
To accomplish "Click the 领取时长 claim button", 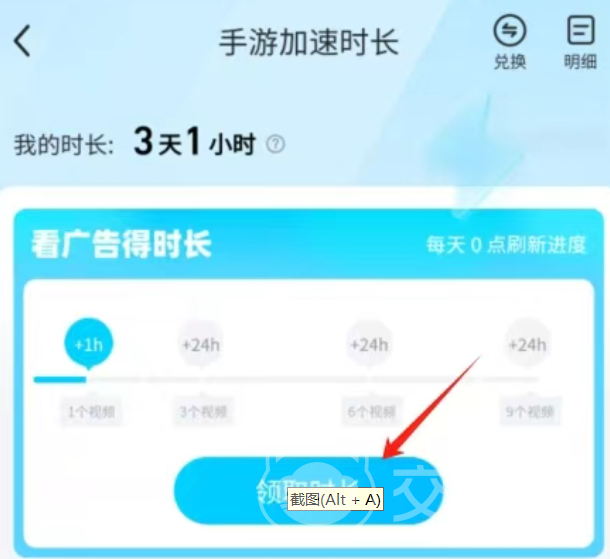I will tap(309, 491).
